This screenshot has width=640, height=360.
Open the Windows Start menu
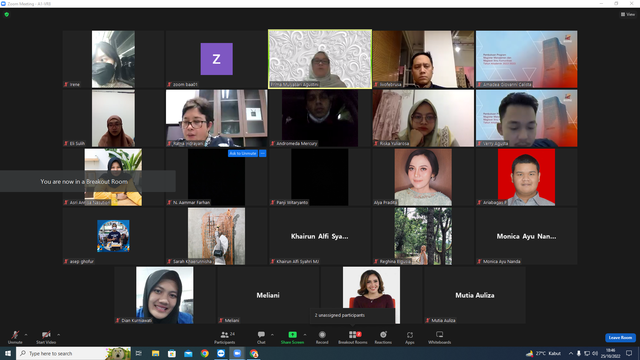pos(8,353)
